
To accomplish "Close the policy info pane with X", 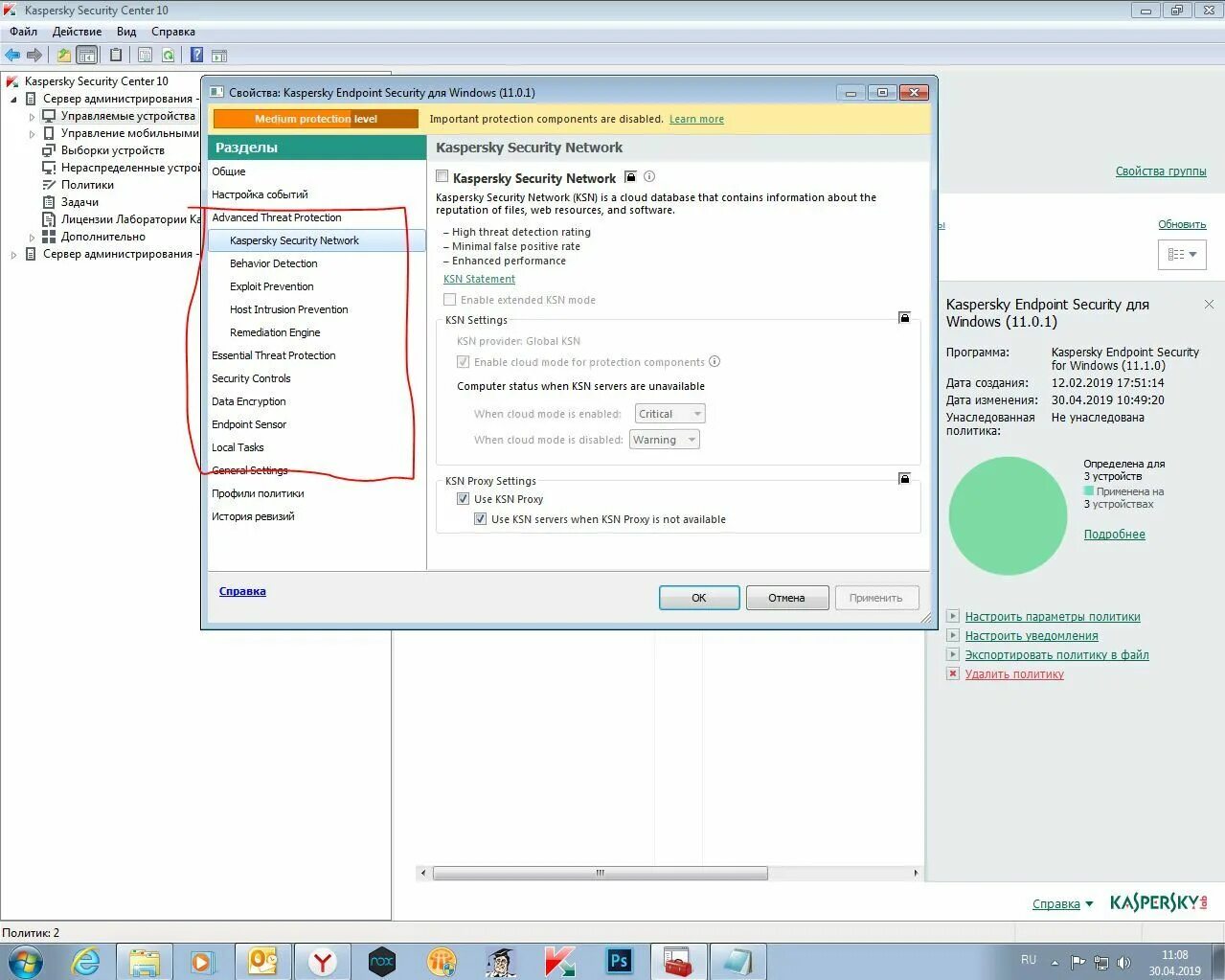I will [x=1209, y=305].
